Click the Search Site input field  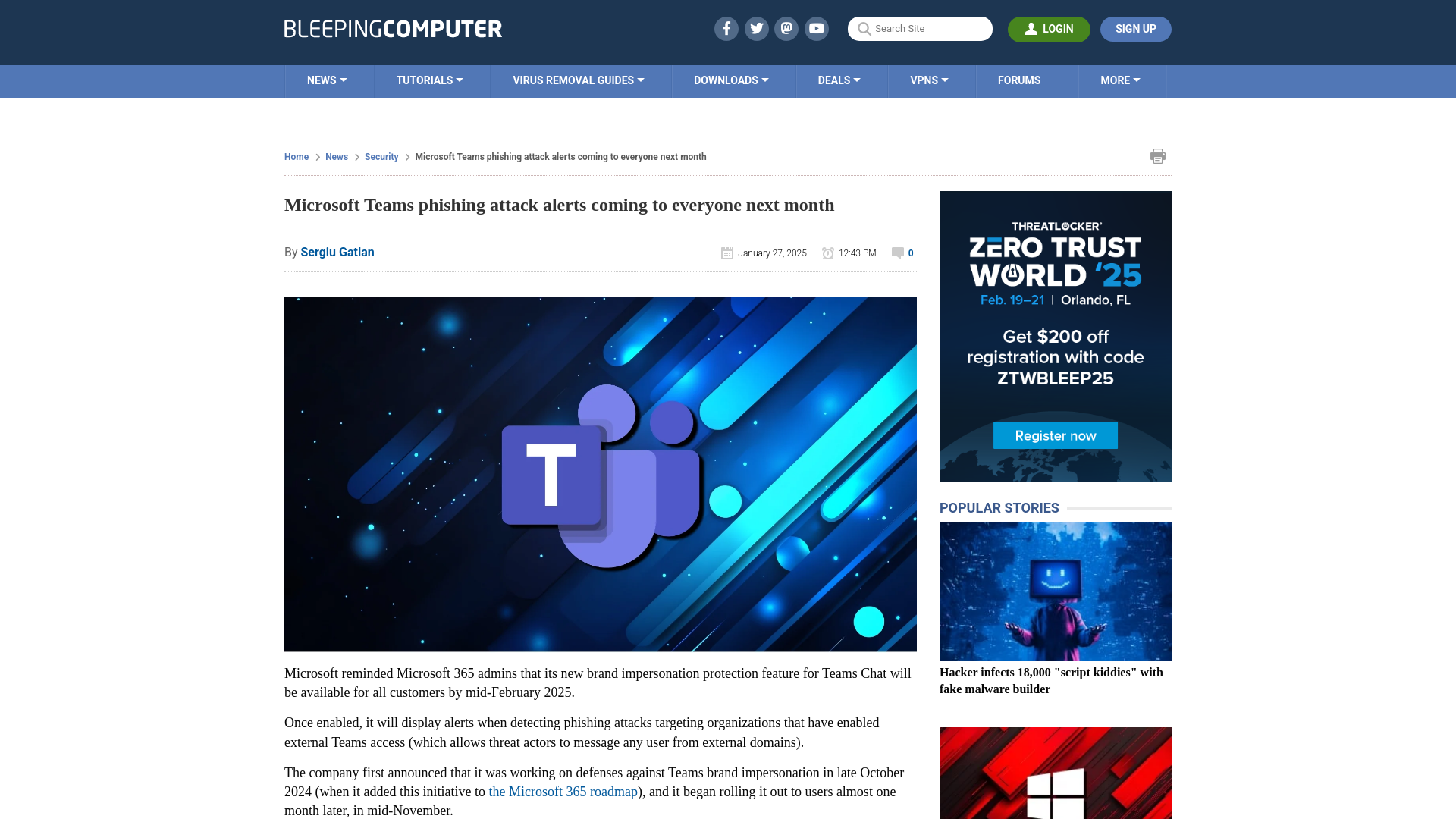click(919, 28)
